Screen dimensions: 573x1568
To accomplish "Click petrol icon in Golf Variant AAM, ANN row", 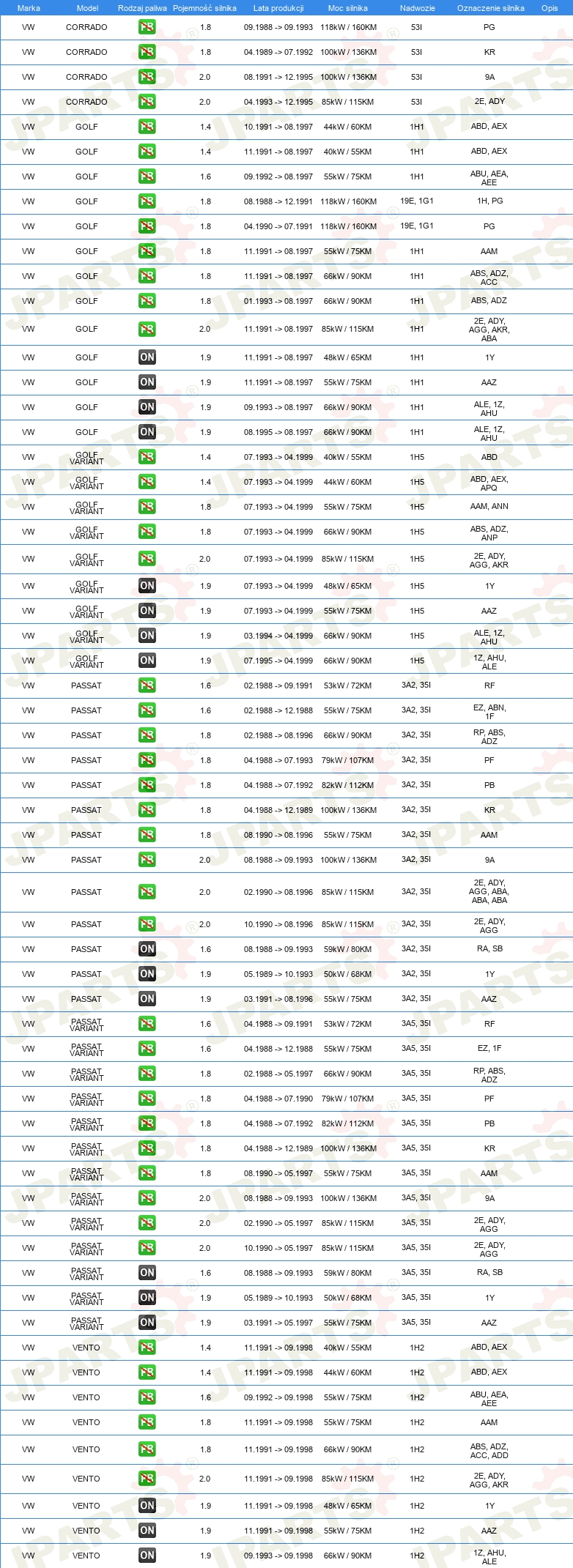I will tap(147, 507).
